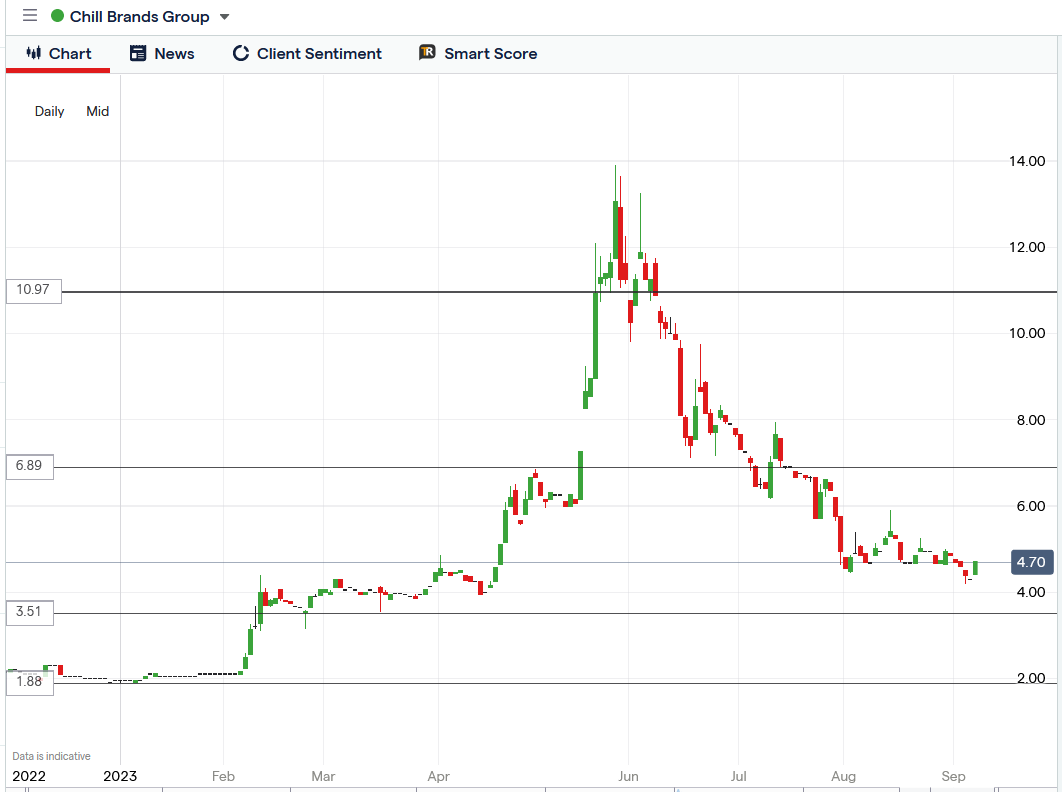Expand the Chill Brands Group dropdown arrow
Screen dimensions: 1062x792
click(225, 17)
